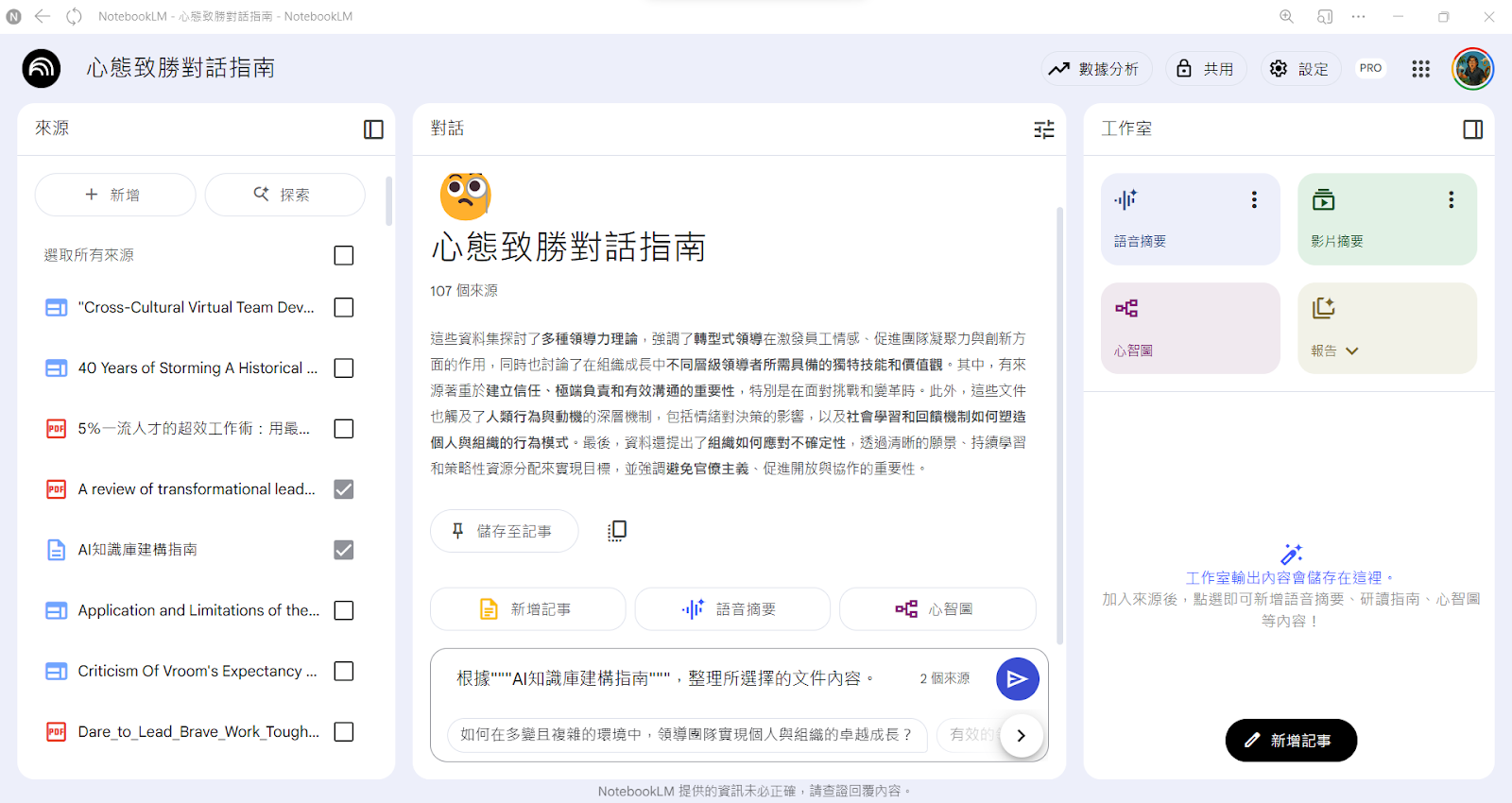Open the 40 Years of Storming A Historical source
The image size is (1512, 803).
tap(198, 367)
